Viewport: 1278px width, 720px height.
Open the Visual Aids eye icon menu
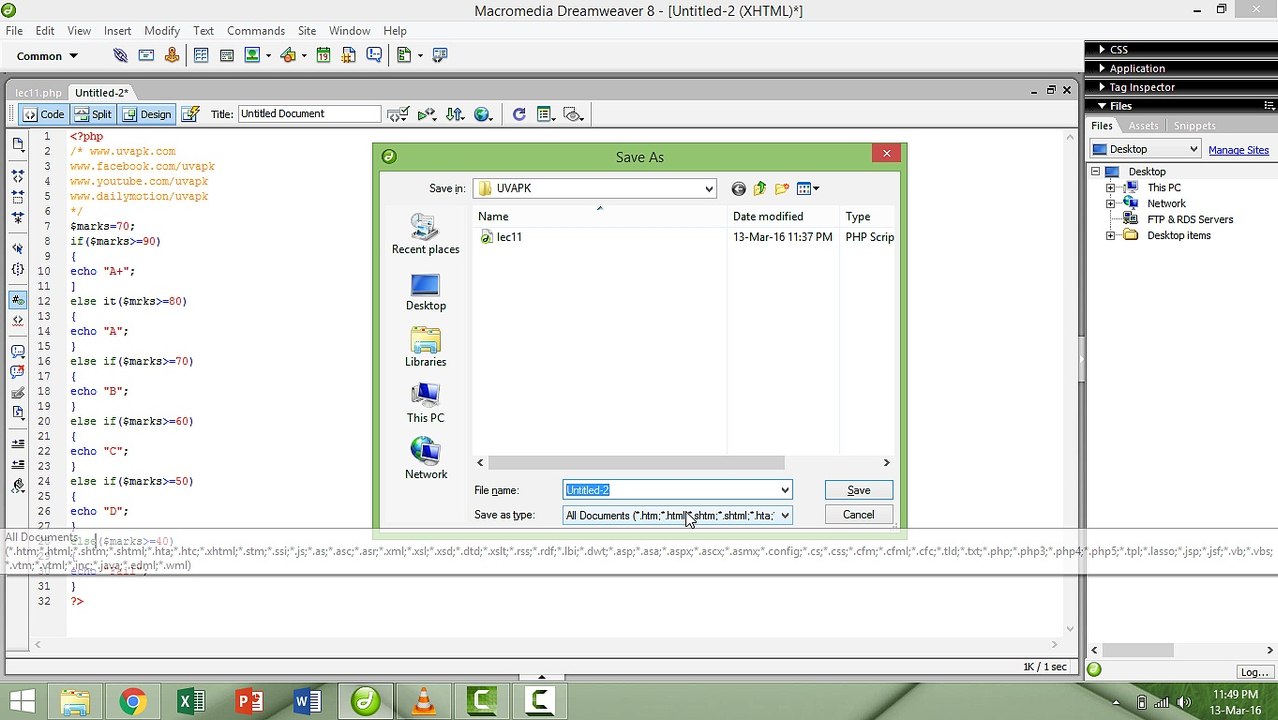573,114
